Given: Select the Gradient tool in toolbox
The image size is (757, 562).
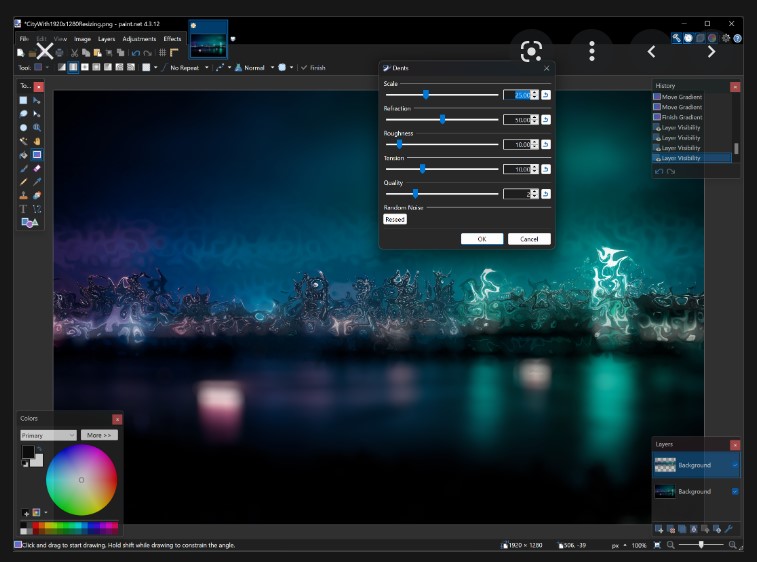Looking at the screenshot, I should (x=37, y=155).
